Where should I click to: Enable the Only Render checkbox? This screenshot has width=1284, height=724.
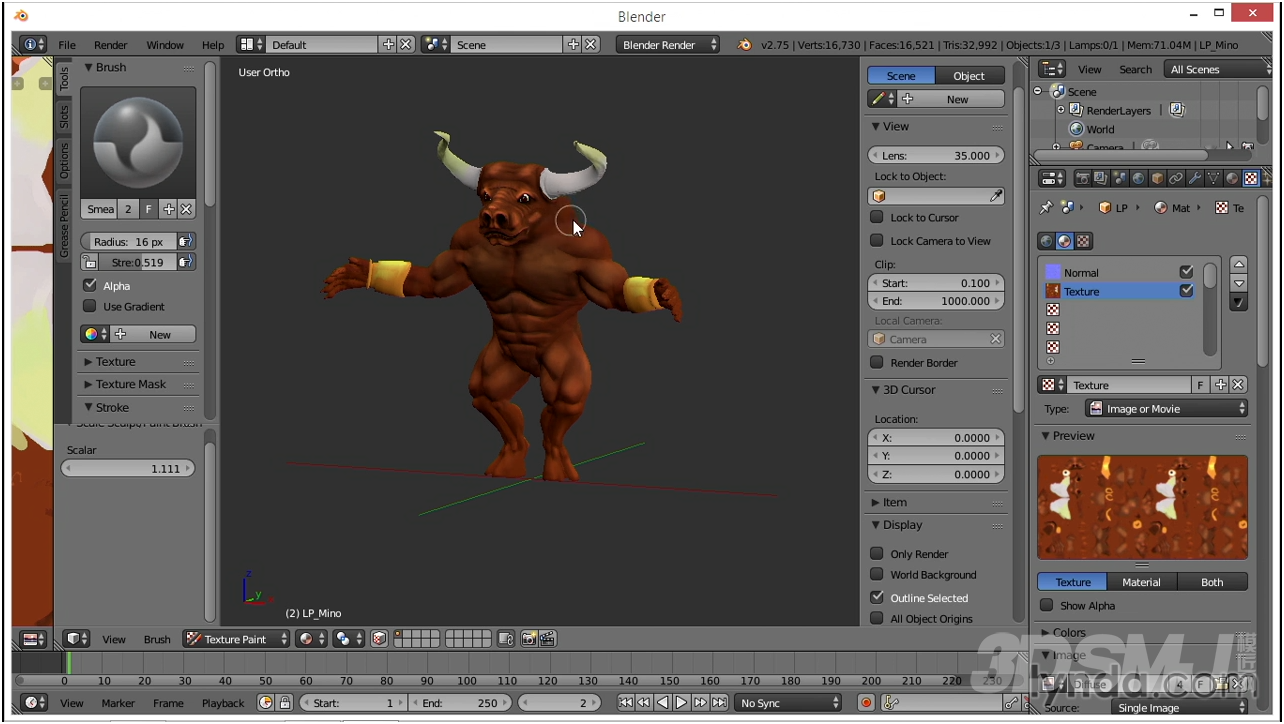click(x=877, y=553)
